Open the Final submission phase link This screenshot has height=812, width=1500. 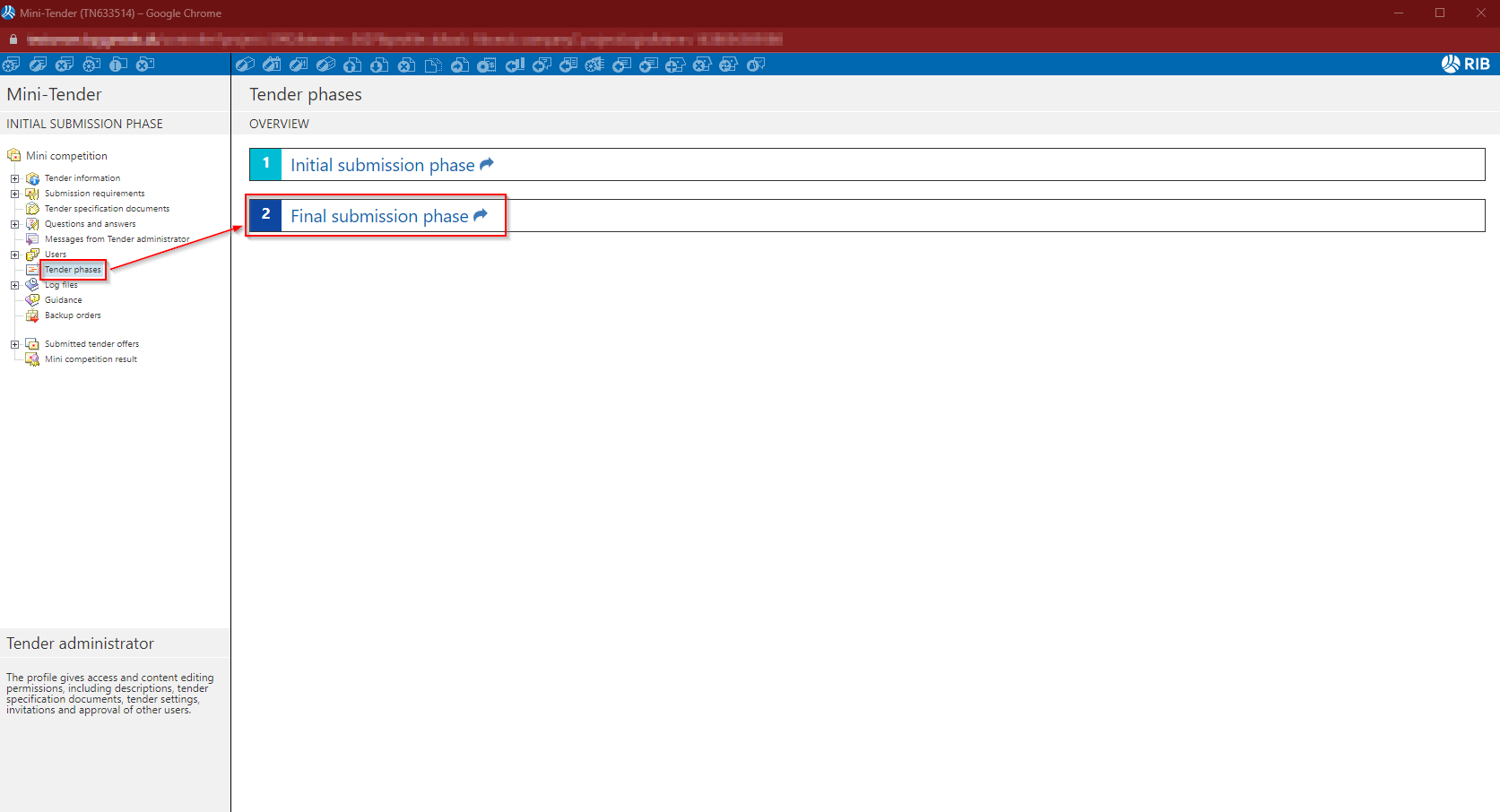[379, 216]
